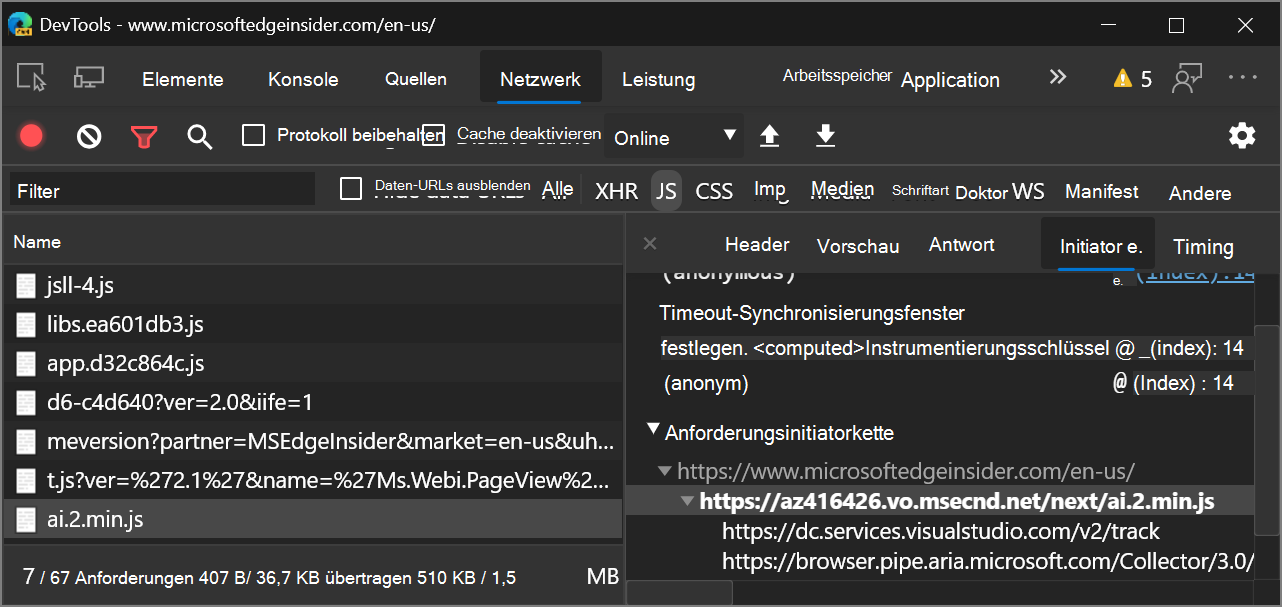Open the Leistung tab
The image size is (1282, 607).
click(658, 80)
